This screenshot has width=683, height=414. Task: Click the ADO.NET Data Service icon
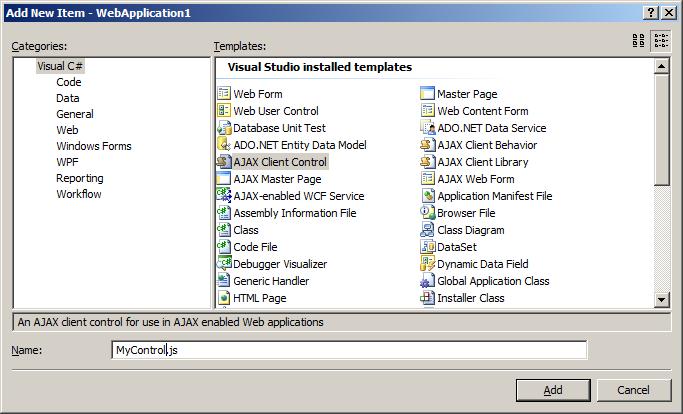point(427,128)
